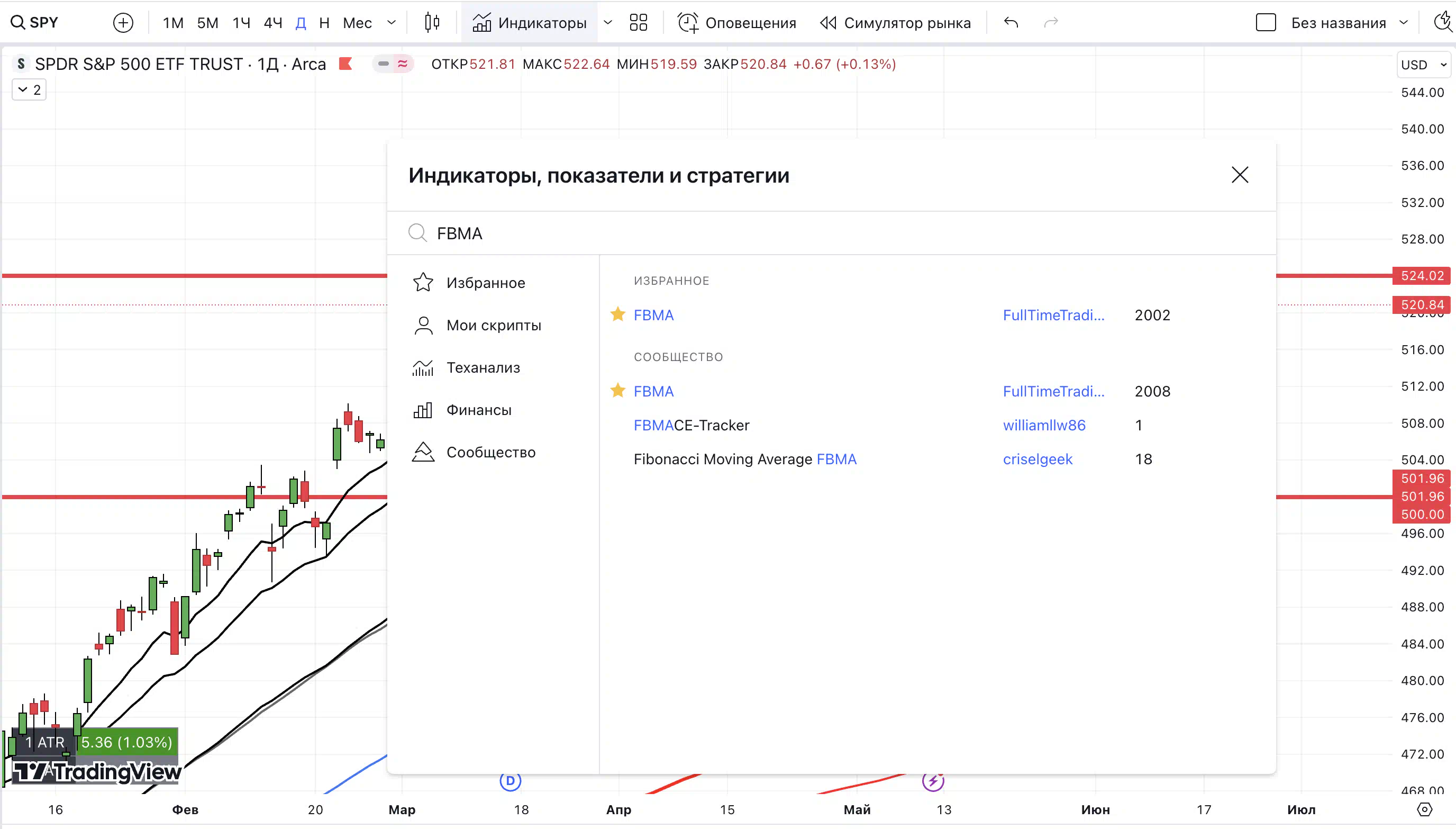Viewport: 1456px width, 829px height.
Task: Click usage count 2008
Action: pos(1152,391)
